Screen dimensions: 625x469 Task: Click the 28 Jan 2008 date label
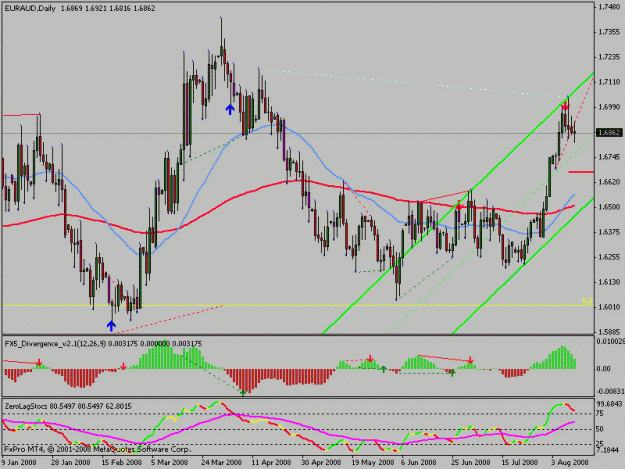(69, 463)
